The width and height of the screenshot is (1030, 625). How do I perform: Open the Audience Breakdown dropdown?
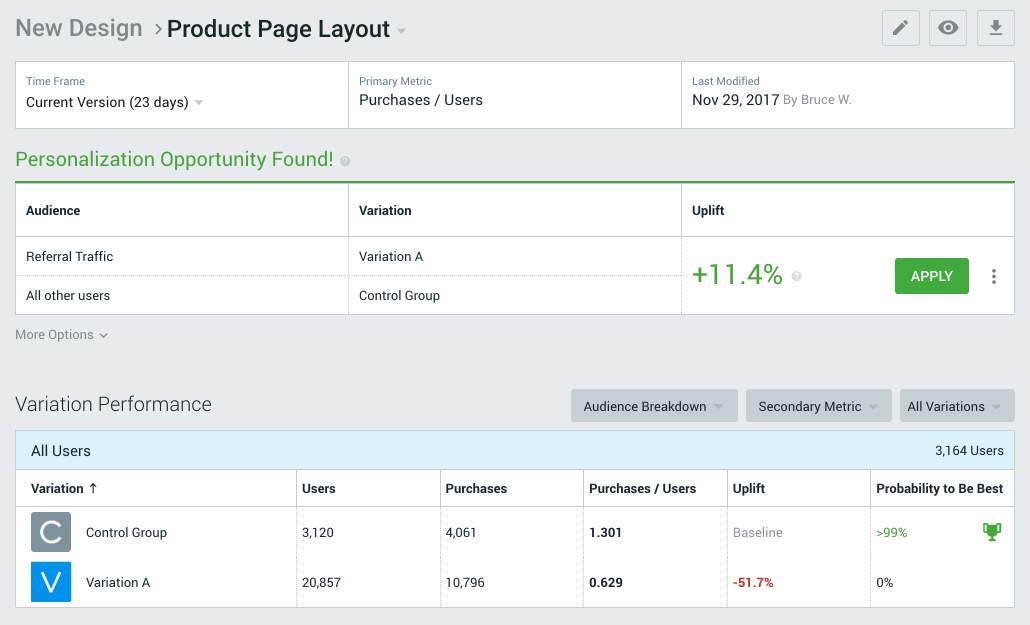(x=654, y=406)
